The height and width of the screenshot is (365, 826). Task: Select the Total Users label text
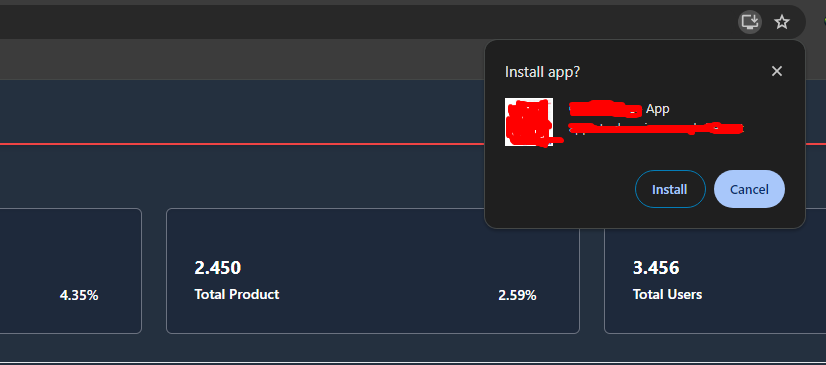tap(667, 294)
